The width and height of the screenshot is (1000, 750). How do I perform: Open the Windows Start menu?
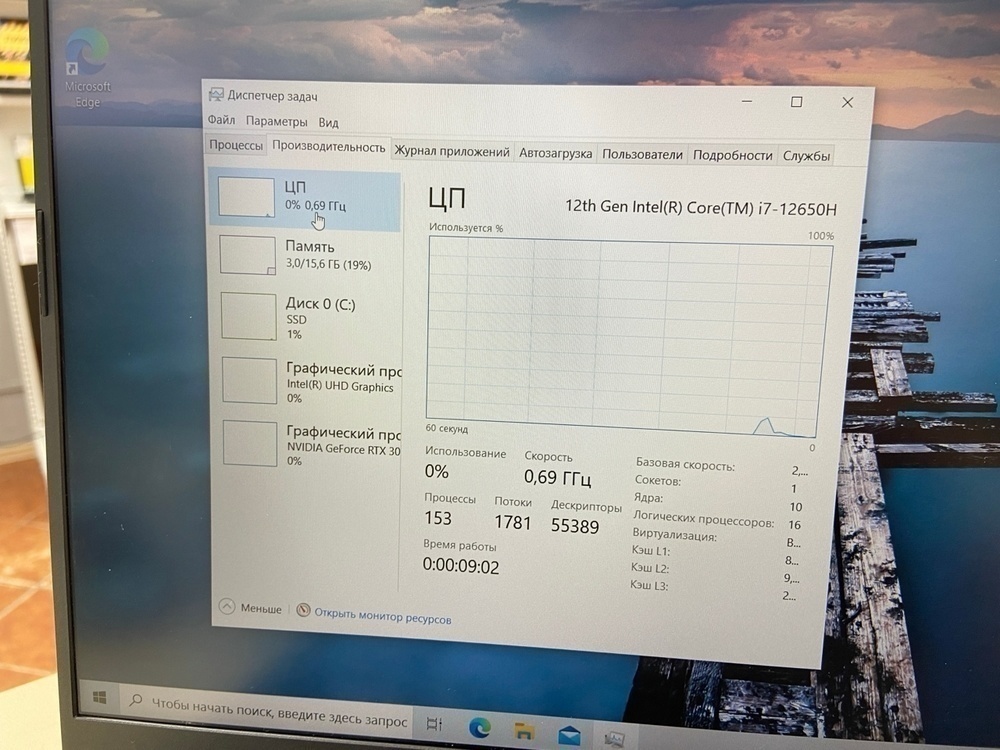(99, 697)
